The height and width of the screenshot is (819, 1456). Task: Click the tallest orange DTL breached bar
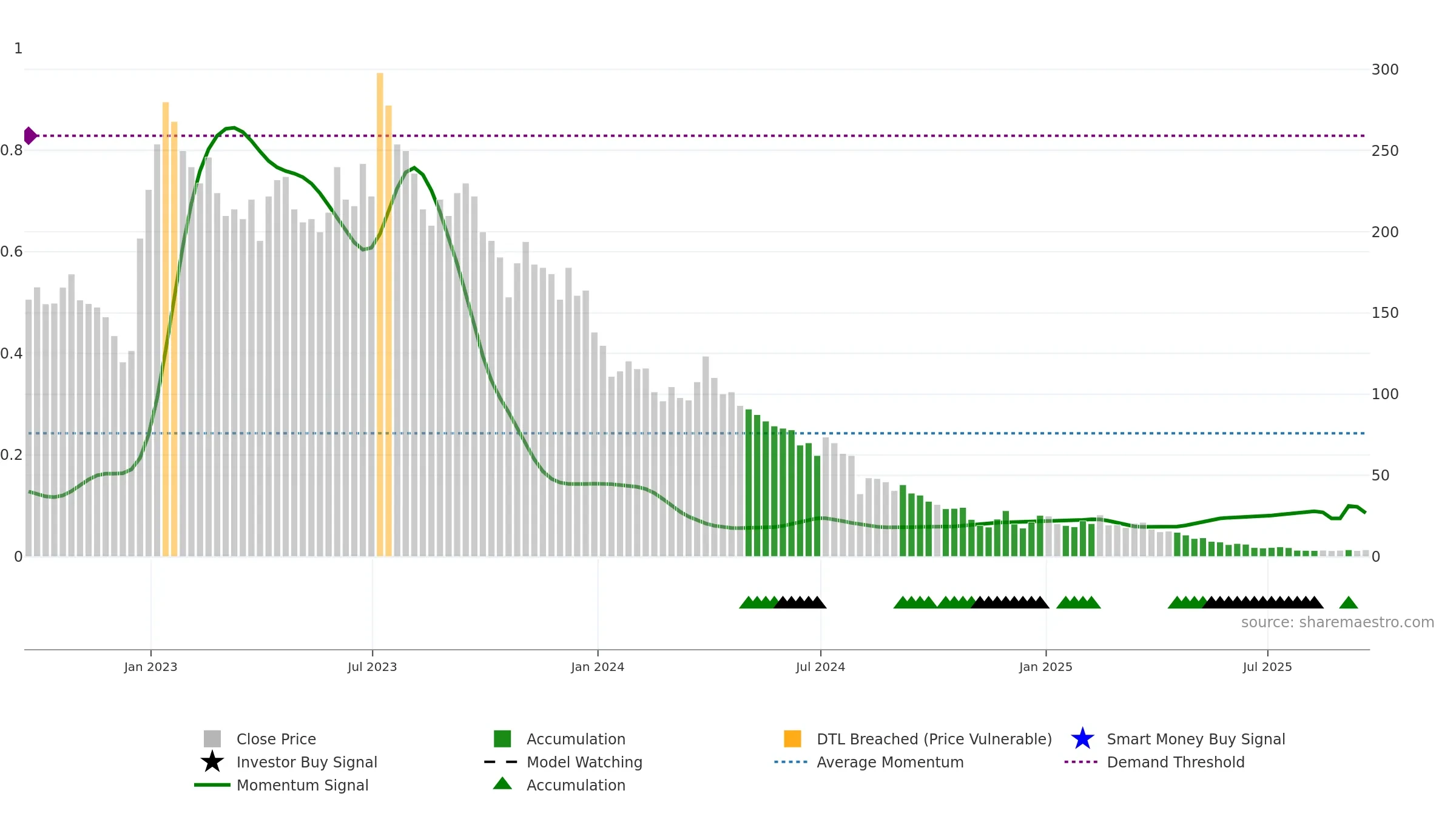click(x=380, y=314)
